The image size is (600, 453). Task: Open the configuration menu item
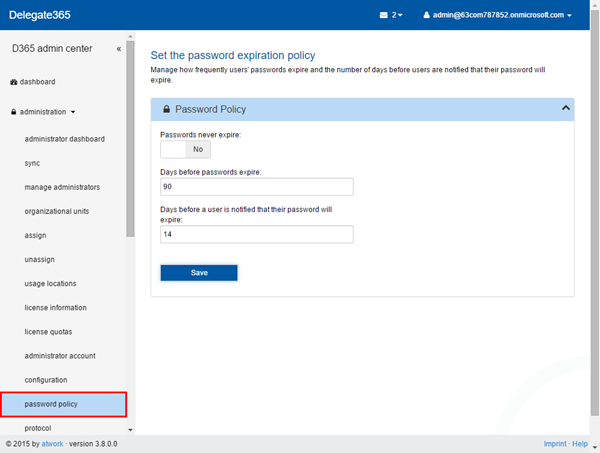tap(46, 380)
